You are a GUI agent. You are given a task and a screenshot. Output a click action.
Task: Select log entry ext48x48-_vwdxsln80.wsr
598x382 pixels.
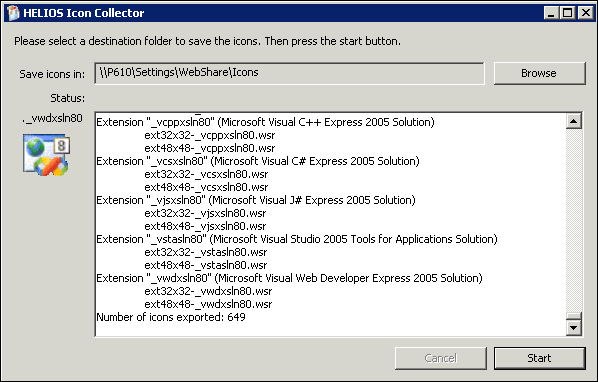pyautogui.click(x=208, y=304)
